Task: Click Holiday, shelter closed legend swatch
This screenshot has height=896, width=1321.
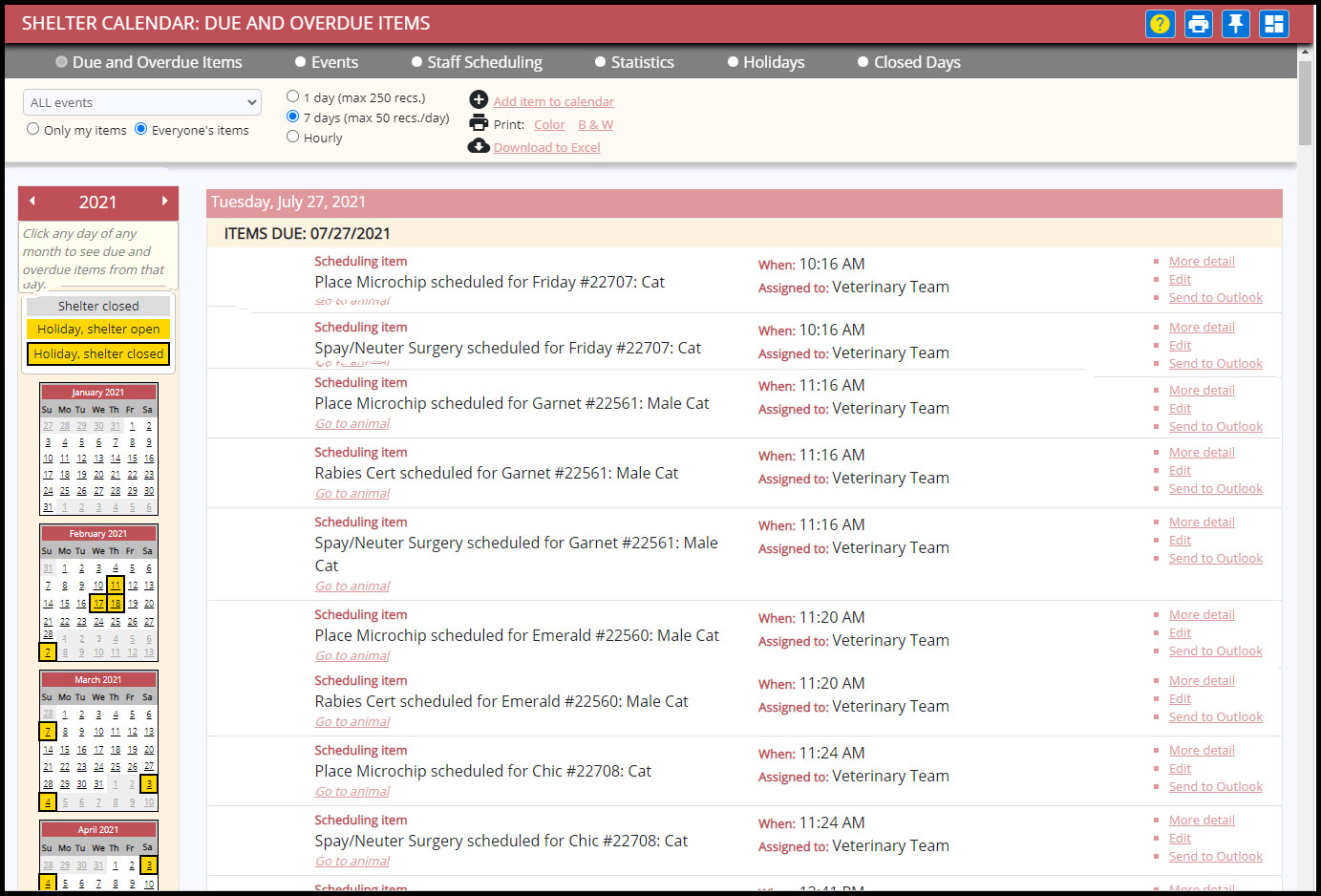Action: 98,353
